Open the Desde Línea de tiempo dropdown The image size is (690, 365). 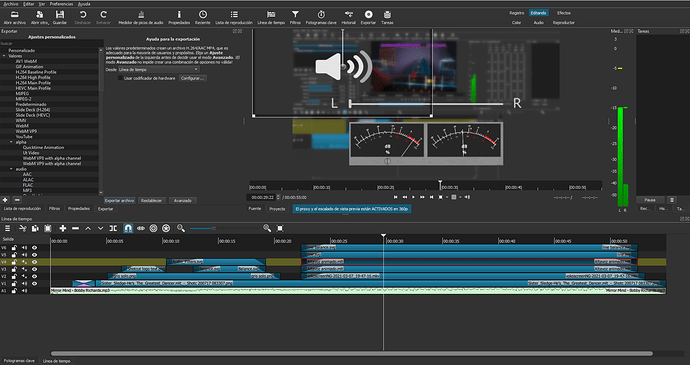(158, 70)
